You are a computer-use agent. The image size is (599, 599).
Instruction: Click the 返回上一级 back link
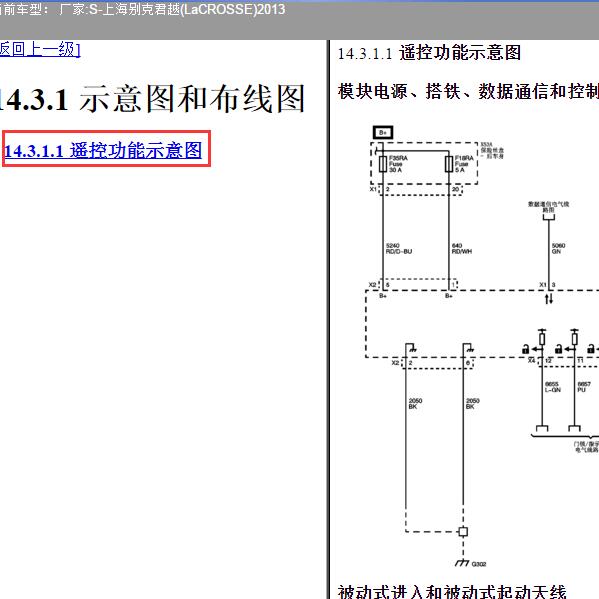click(40, 50)
